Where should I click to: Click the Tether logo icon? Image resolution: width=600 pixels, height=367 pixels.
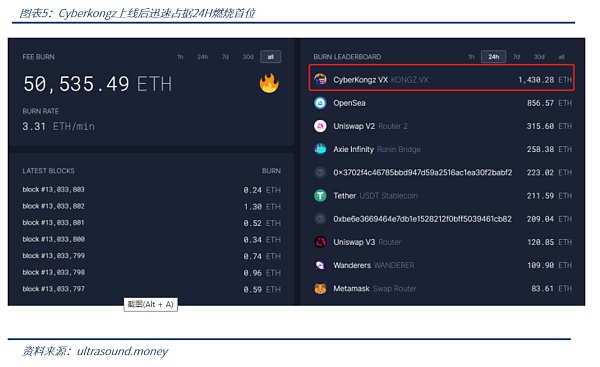pos(320,196)
